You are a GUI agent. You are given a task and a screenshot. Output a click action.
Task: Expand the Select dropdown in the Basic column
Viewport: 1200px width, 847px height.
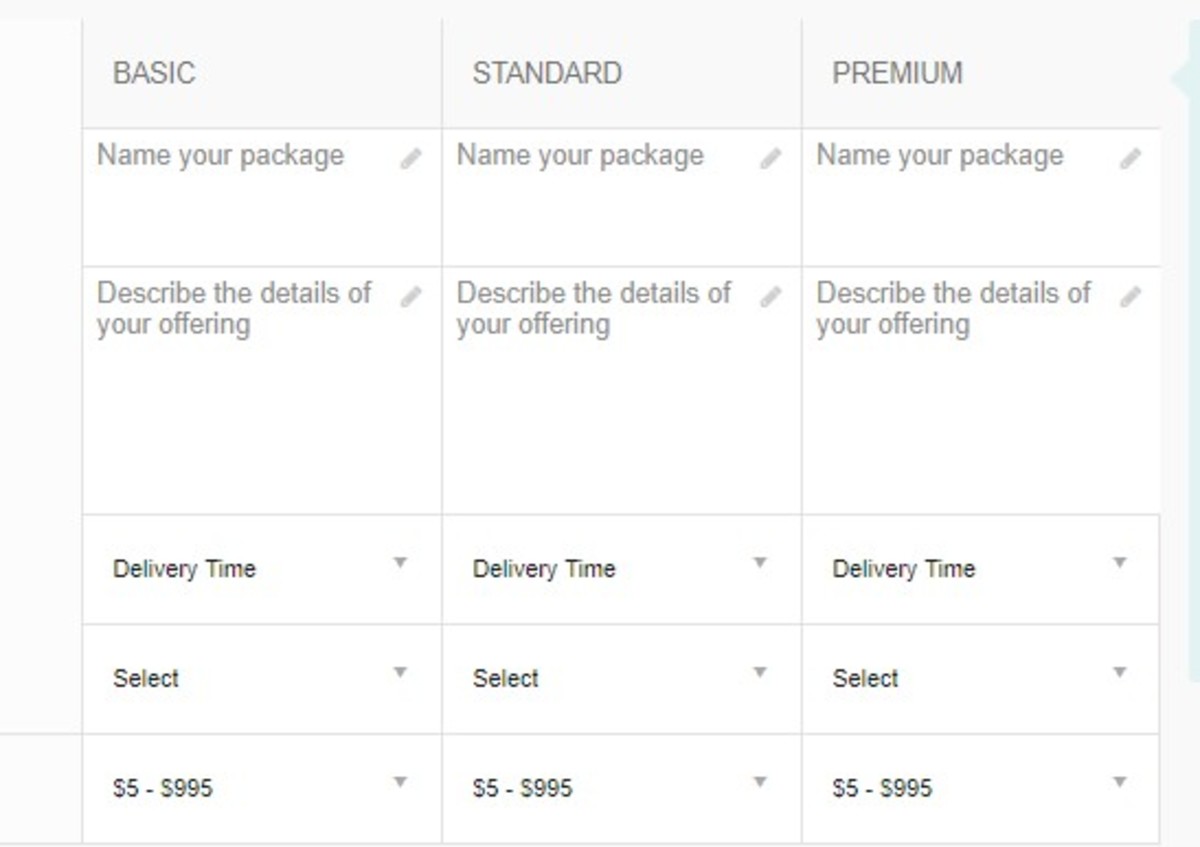tap(260, 678)
